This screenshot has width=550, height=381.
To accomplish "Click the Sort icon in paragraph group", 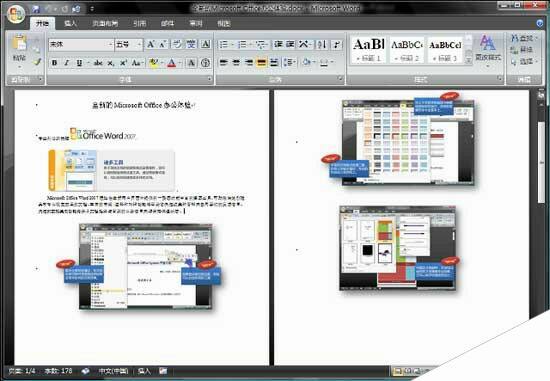I will (x=322, y=45).
